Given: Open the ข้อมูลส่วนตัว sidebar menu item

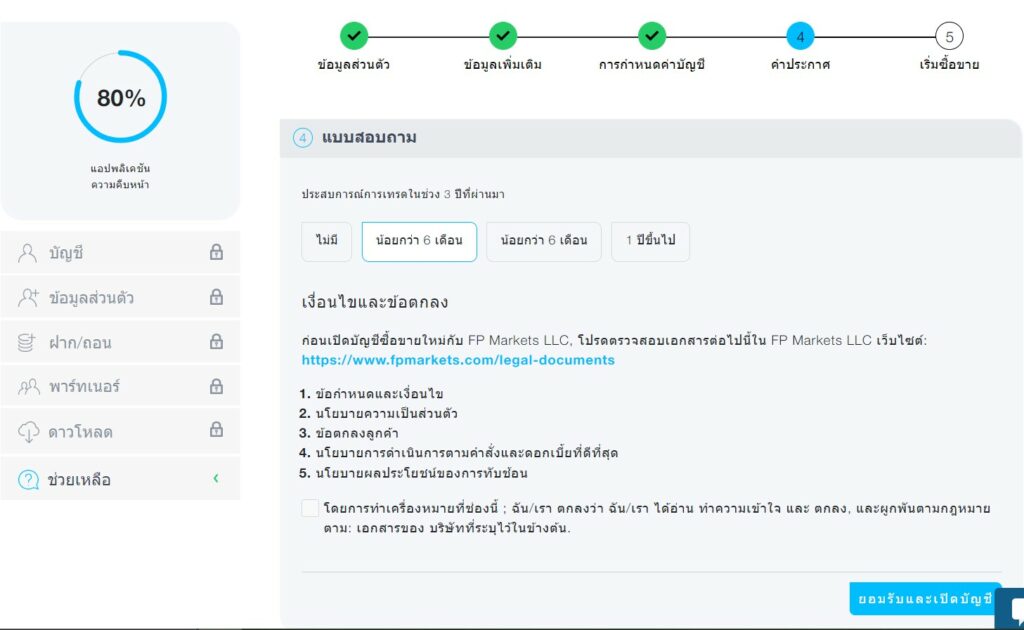Looking at the screenshot, I should (91, 298).
